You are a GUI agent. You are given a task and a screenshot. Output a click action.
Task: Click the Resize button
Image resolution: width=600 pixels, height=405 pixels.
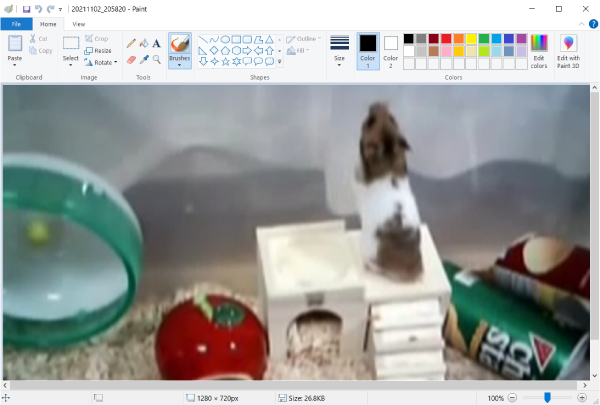pyautogui.click(x=98, y=50)
